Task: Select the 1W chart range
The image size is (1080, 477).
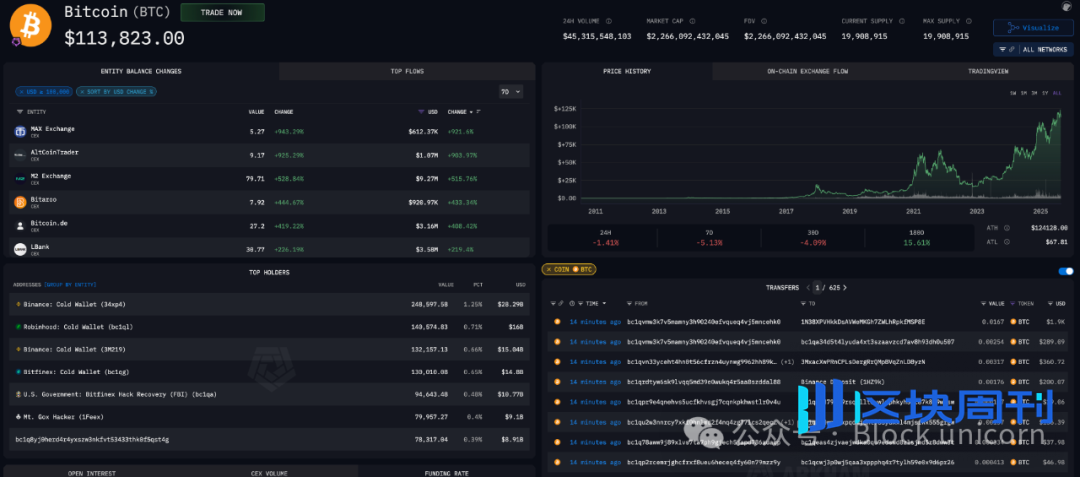Action: 1013,93
